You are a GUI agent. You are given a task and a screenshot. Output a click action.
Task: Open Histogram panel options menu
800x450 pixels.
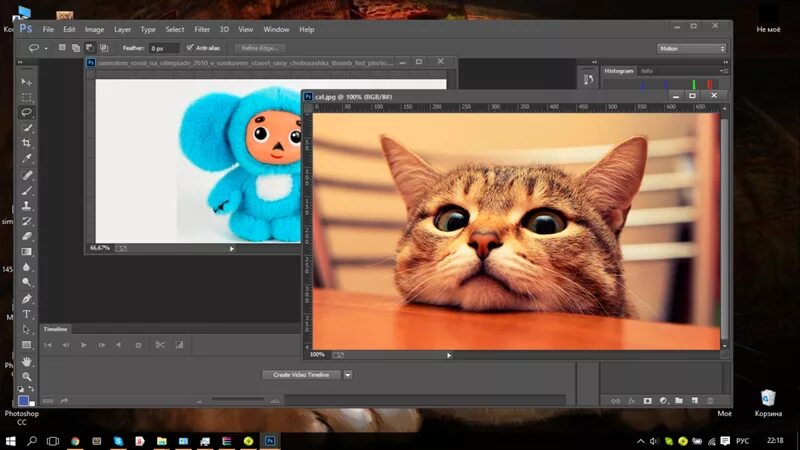tap(723, 71)
